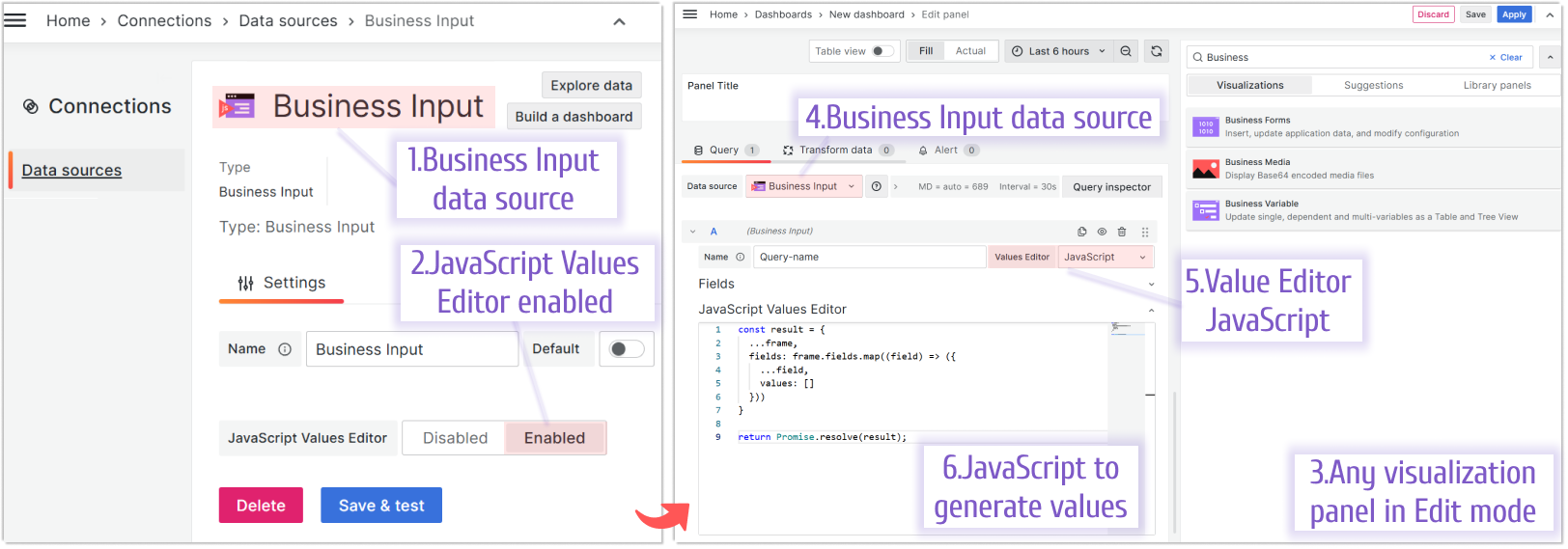The image size is (1568, 549).
Task: Switch to the Transform data tab
Action: click(836, 150)
